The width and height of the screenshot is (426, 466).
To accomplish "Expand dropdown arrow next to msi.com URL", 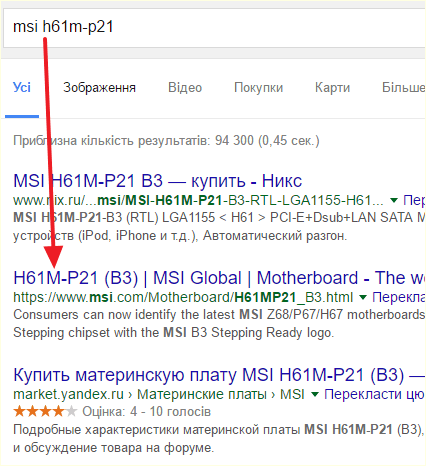I will [363, 297].
